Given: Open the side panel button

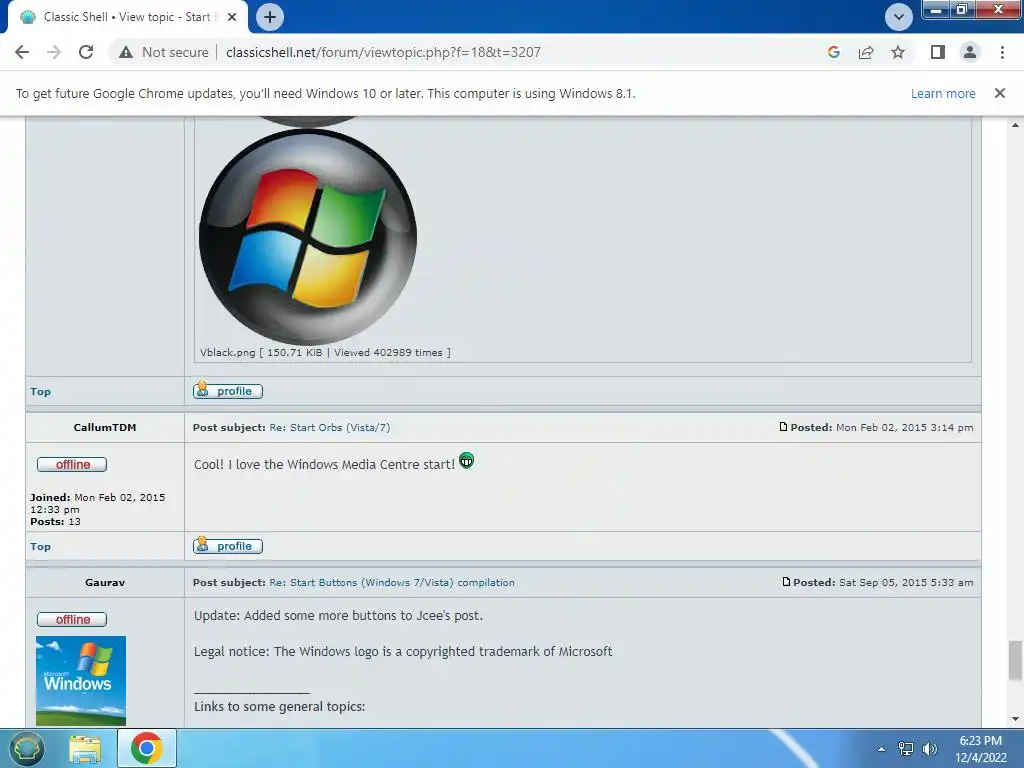Looking at the screenshot, I should (x=938, y=52).
